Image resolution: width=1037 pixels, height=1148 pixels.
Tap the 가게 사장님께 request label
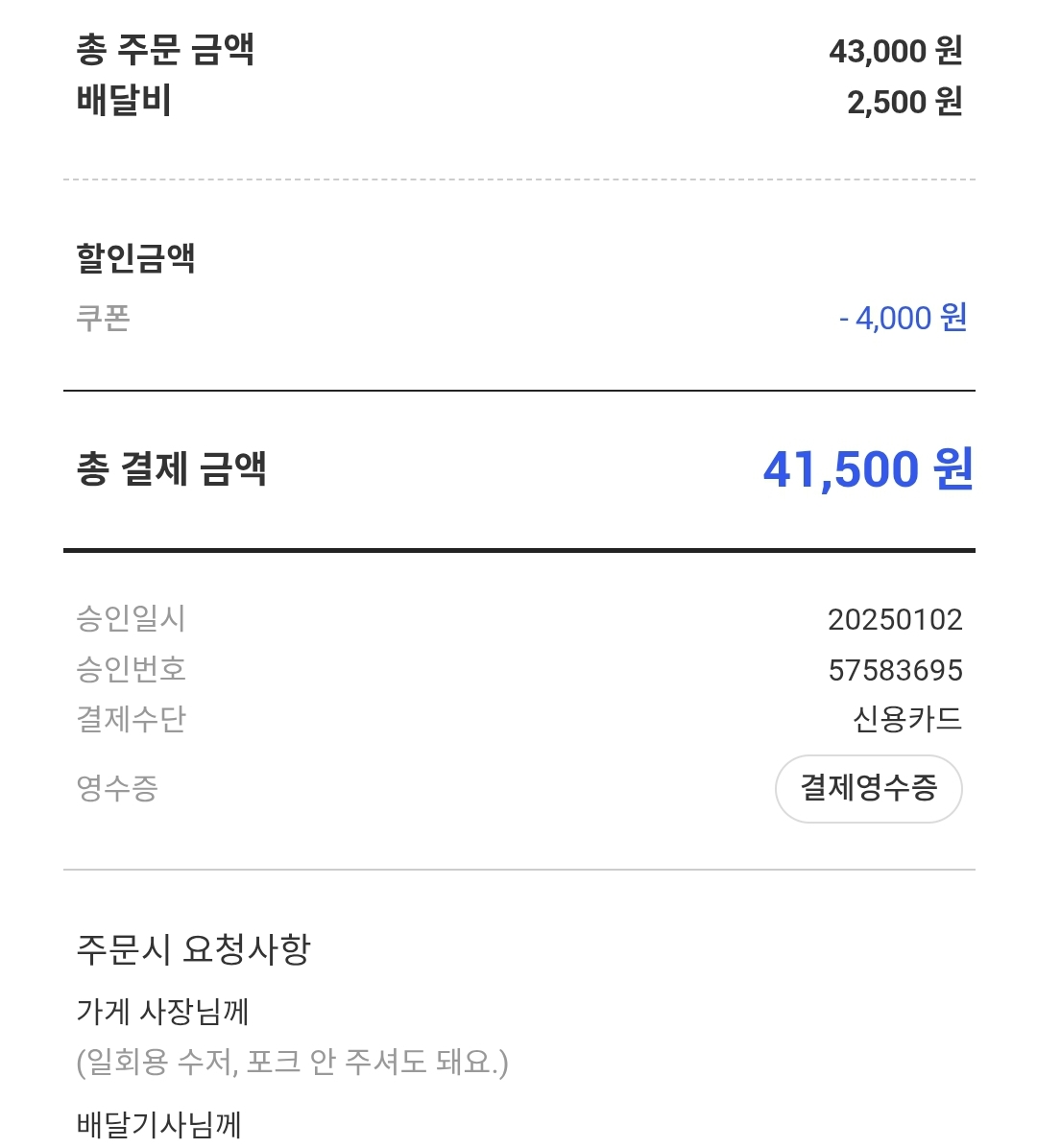(163, 1011)
